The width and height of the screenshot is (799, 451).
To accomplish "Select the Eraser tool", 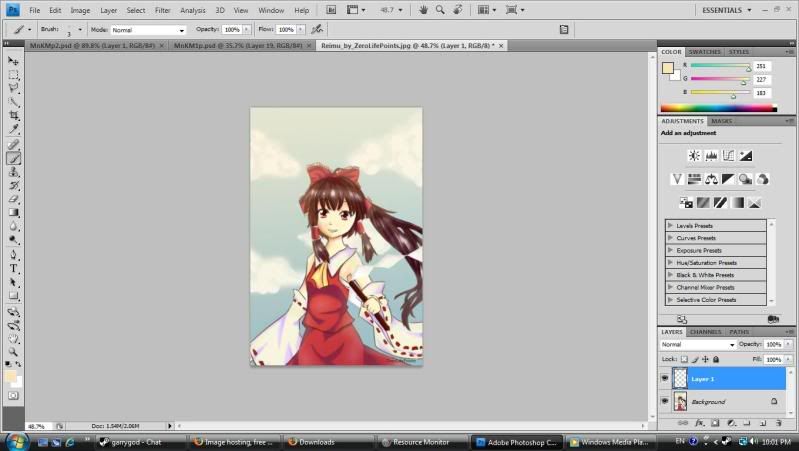I will [x=13, y=199].
